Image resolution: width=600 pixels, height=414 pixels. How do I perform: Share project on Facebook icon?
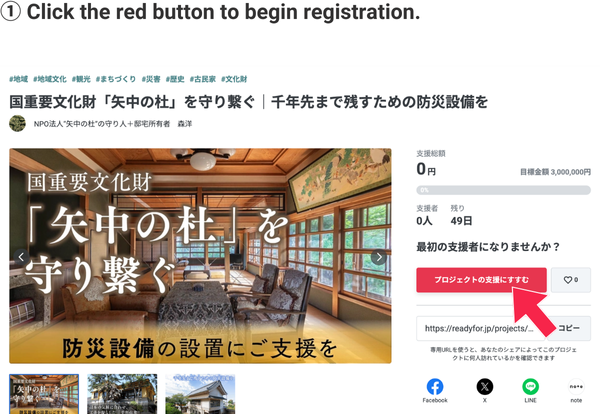[x=435, y=387]
